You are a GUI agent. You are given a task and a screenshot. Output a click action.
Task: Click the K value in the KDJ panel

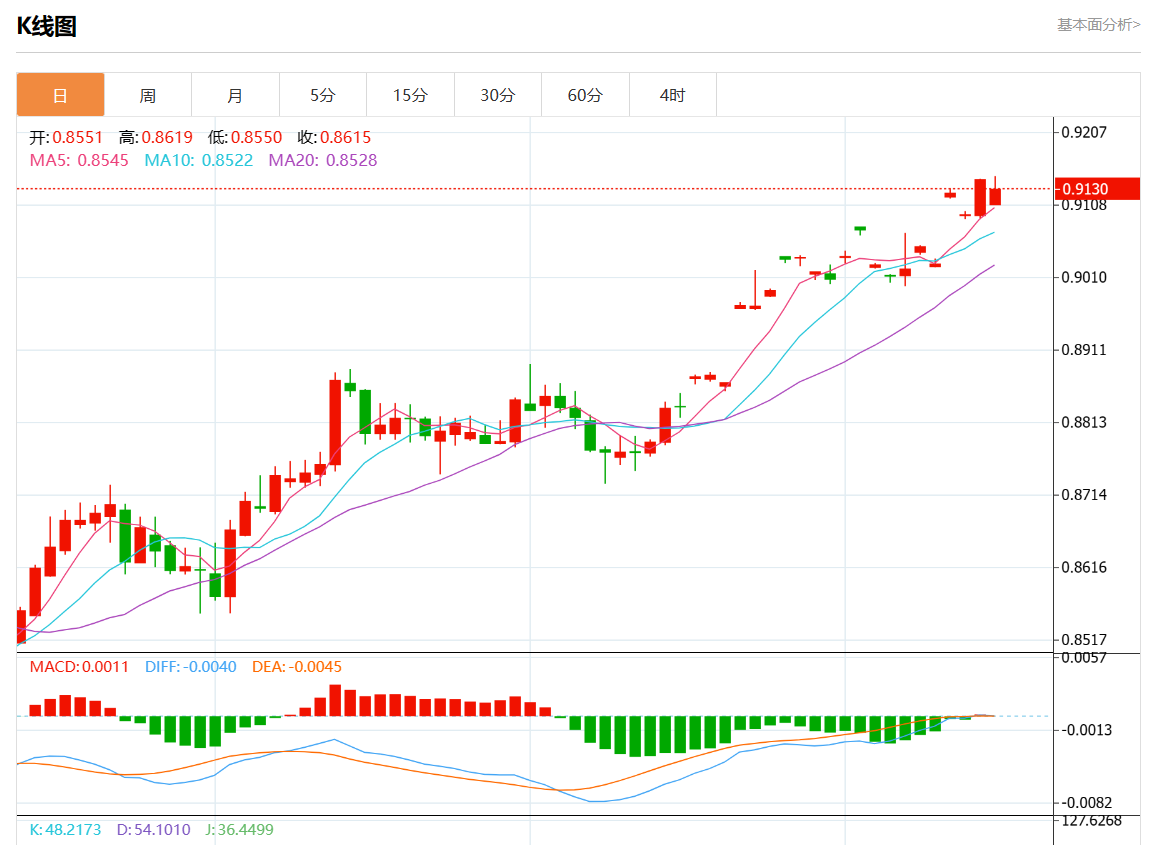[x=65, y=830]
